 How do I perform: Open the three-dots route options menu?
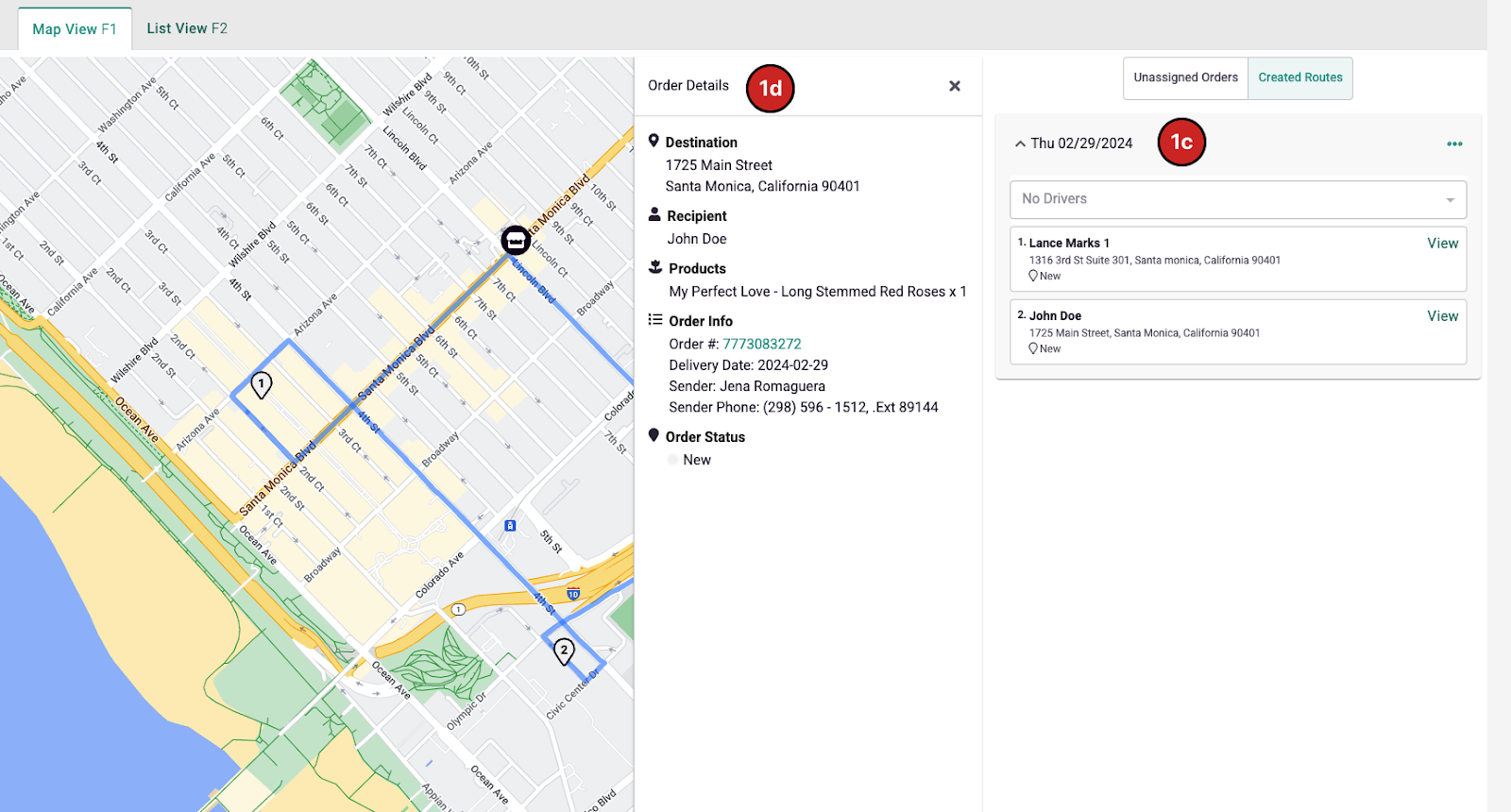click(1454, 144)
